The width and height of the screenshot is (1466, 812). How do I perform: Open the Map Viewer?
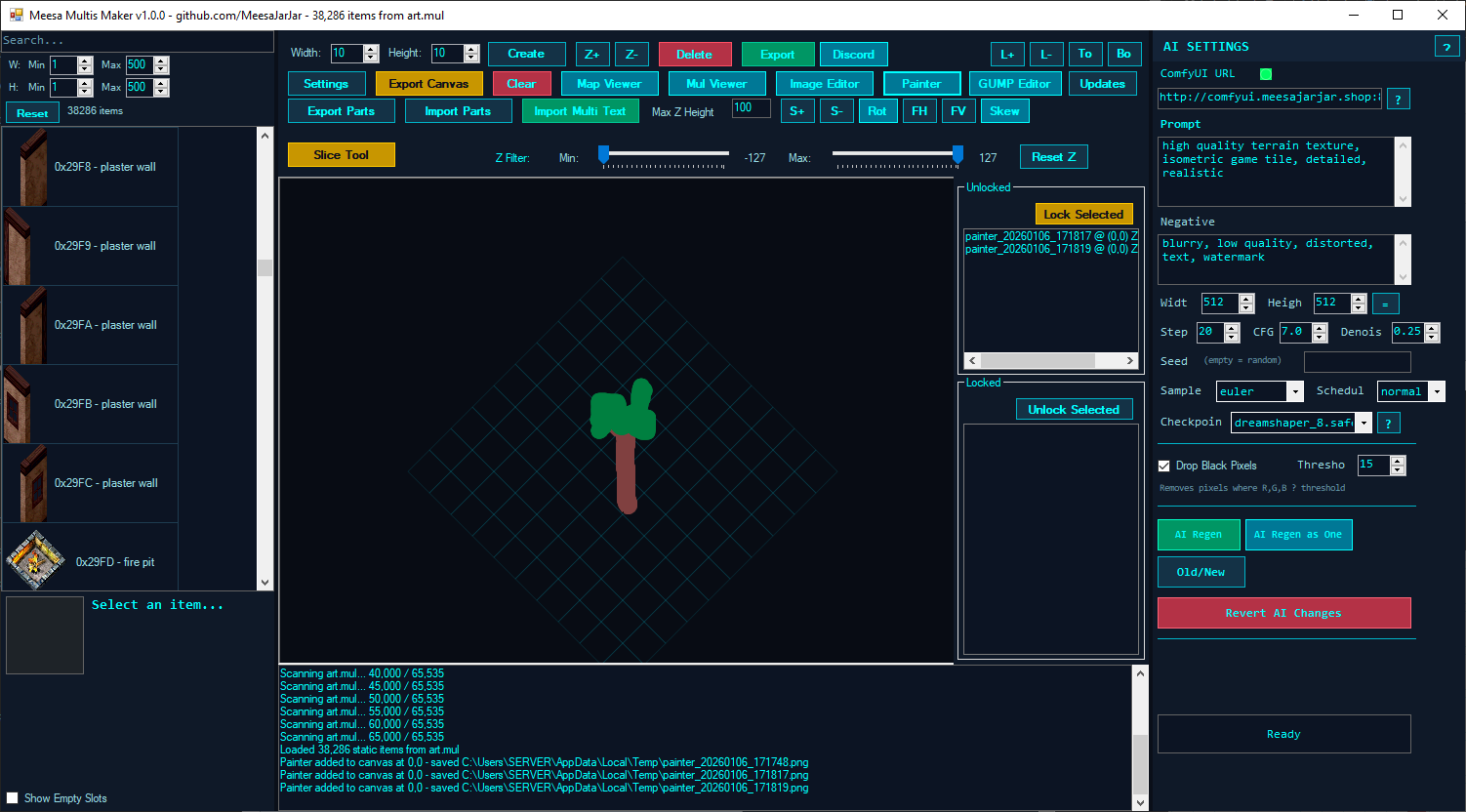609,84
